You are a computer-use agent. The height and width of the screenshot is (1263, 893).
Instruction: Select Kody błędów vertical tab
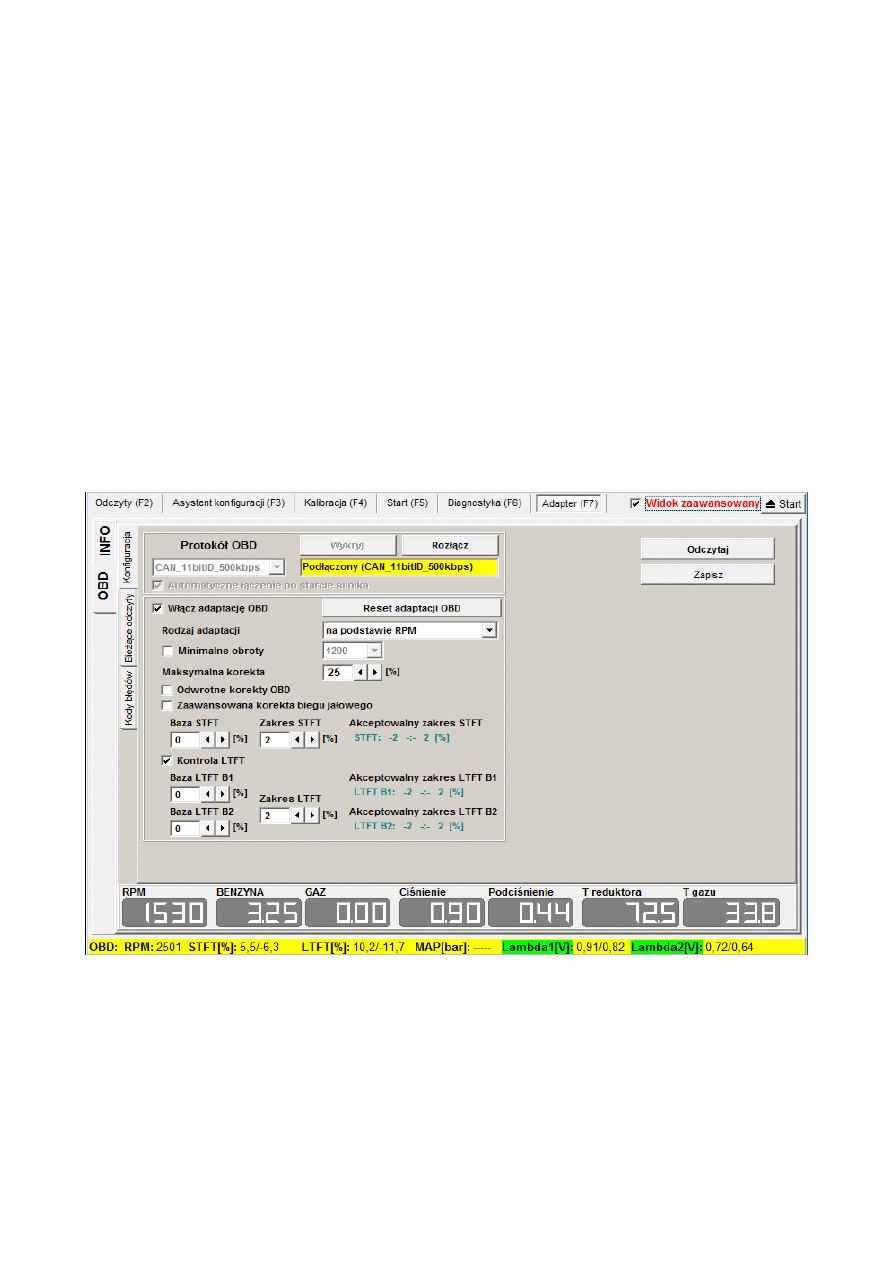pyautogui.click(x=129, y=698)
